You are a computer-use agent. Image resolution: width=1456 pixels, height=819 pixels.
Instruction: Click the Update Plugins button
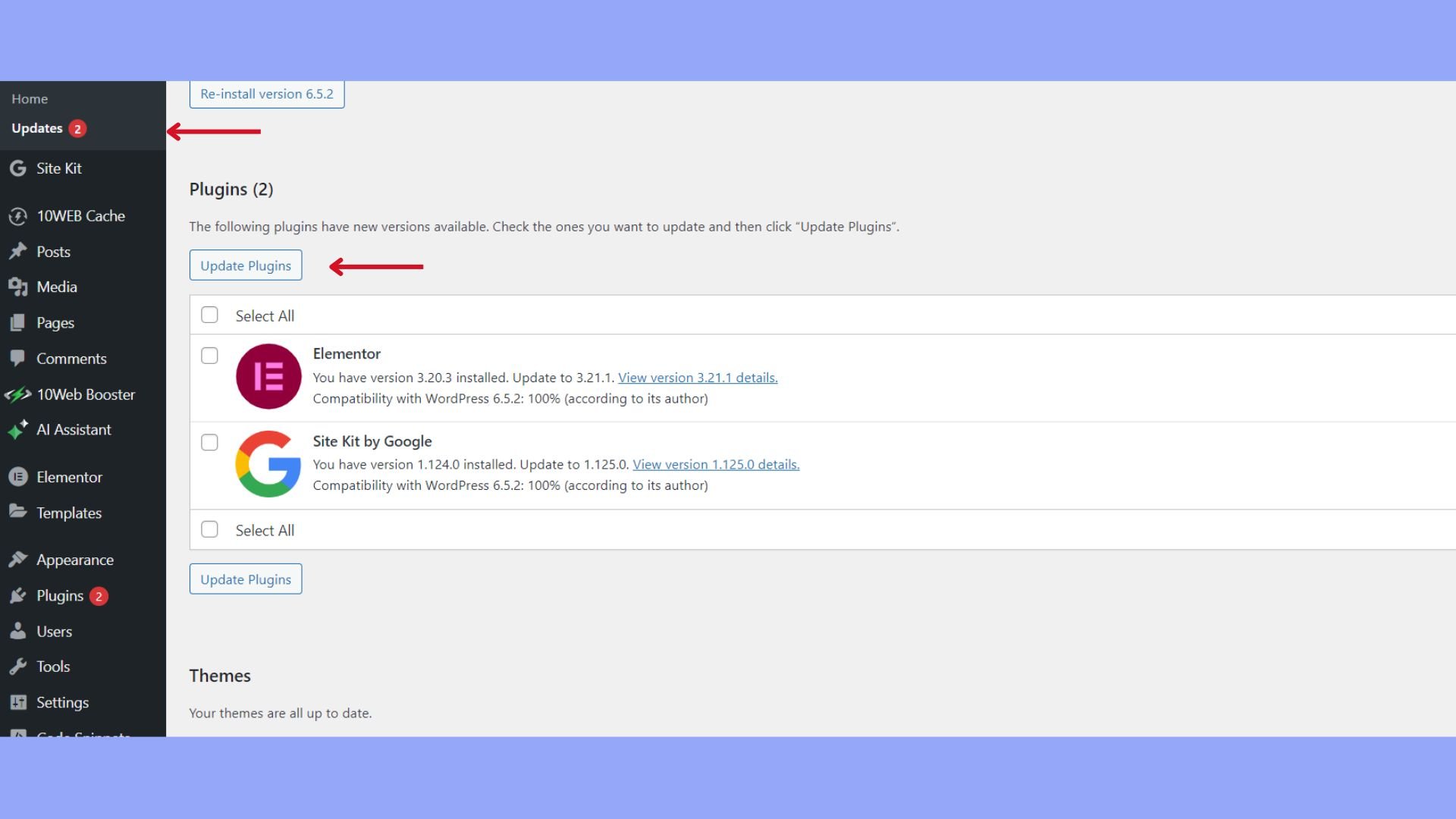tap(245, 265)
